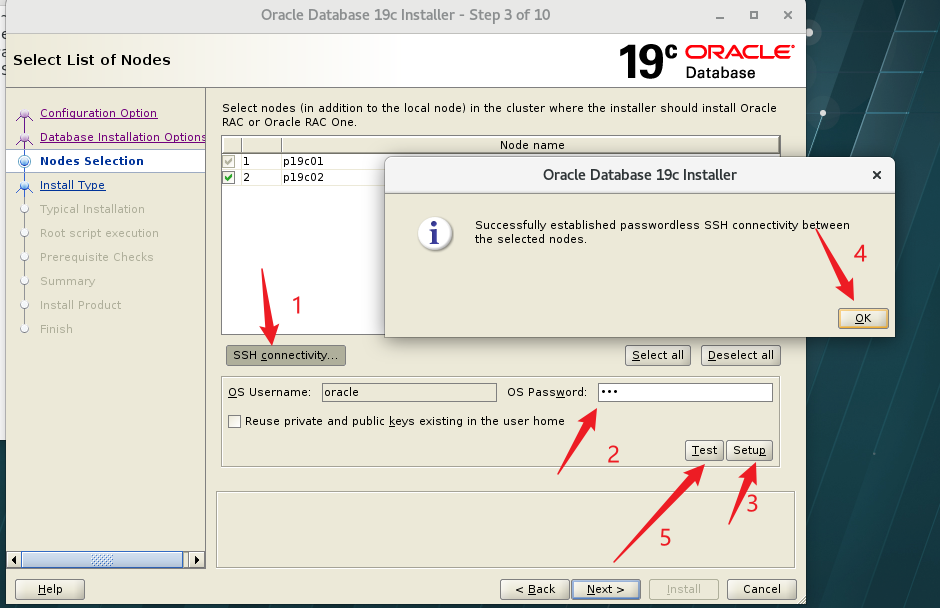
Task: Click the Configuration Option step bullet icon
Action: click(25, 113)
